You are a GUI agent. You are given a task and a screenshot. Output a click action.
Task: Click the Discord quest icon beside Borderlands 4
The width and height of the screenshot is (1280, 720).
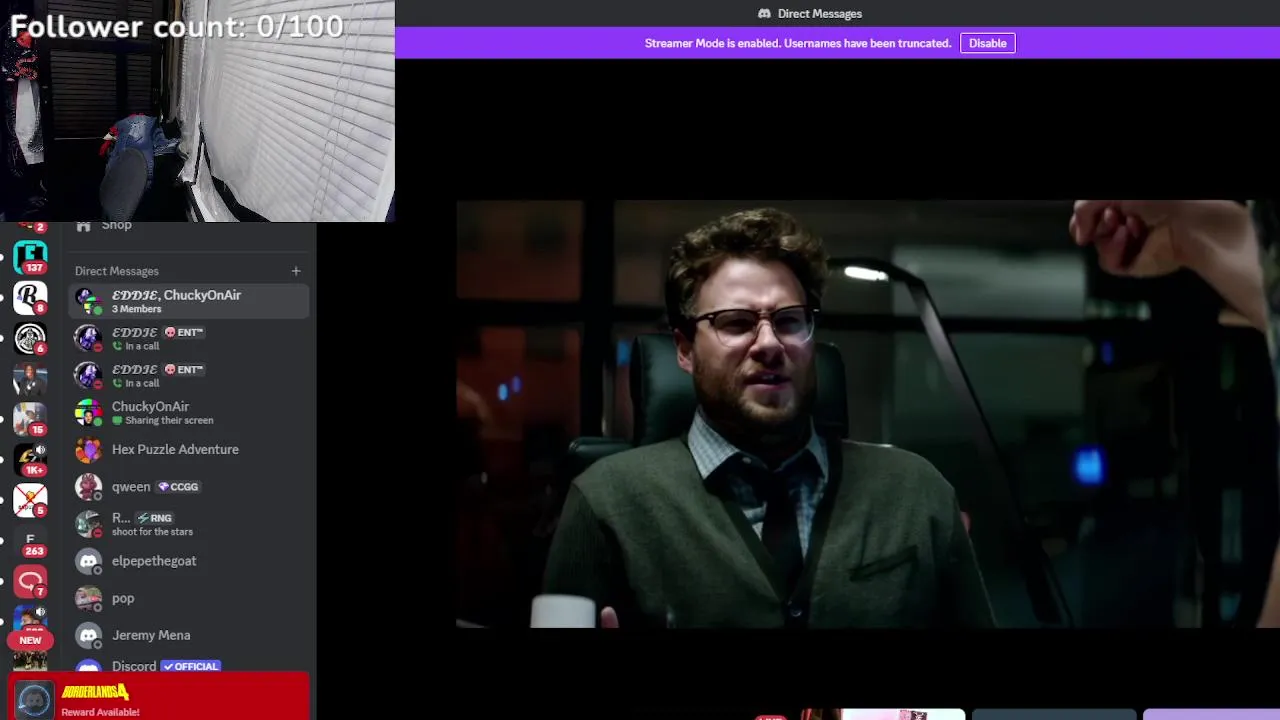[x=34, y=699]
